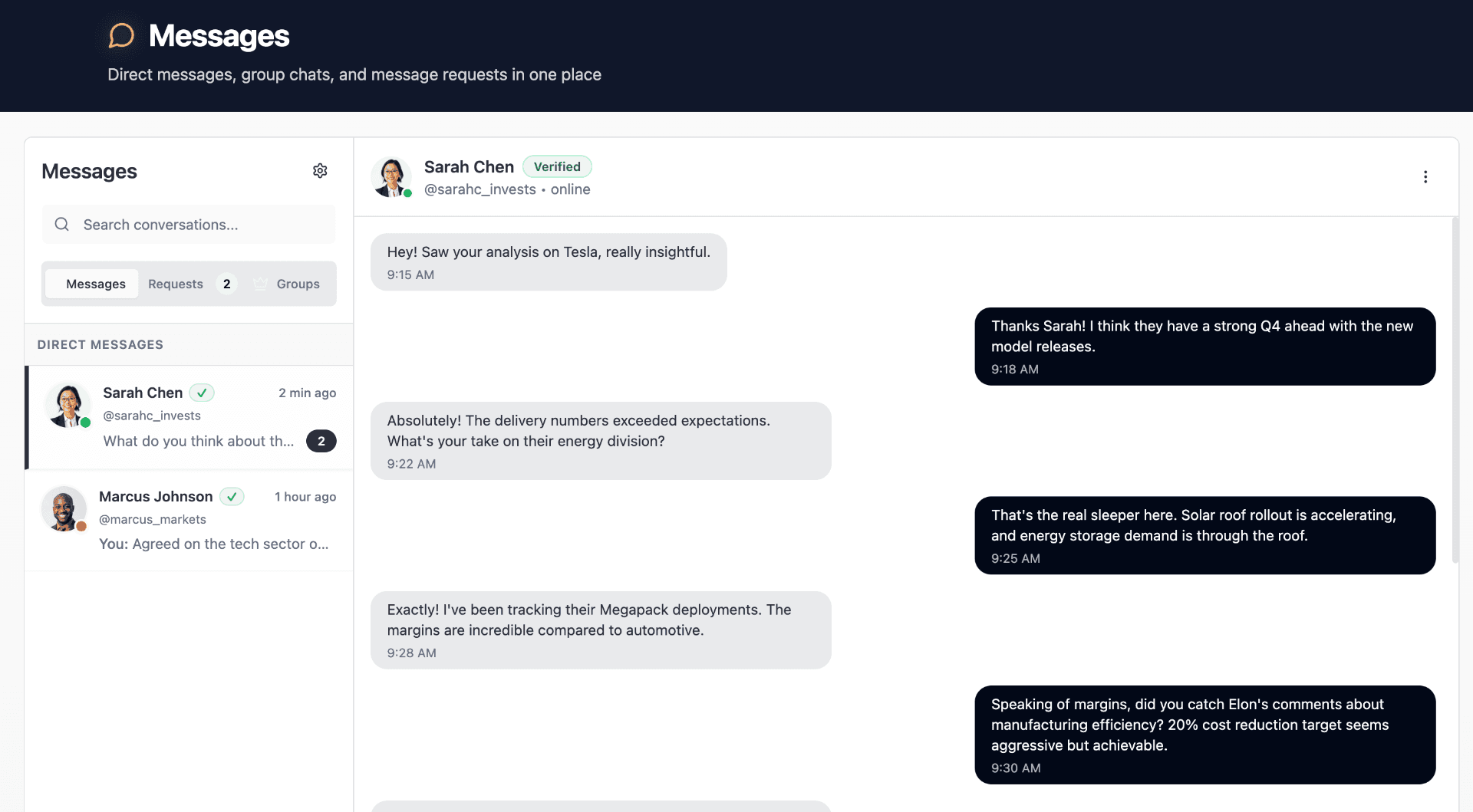Click Sarah Chen's avatar in conversation list
The image size is (1473, 812).
68,405
